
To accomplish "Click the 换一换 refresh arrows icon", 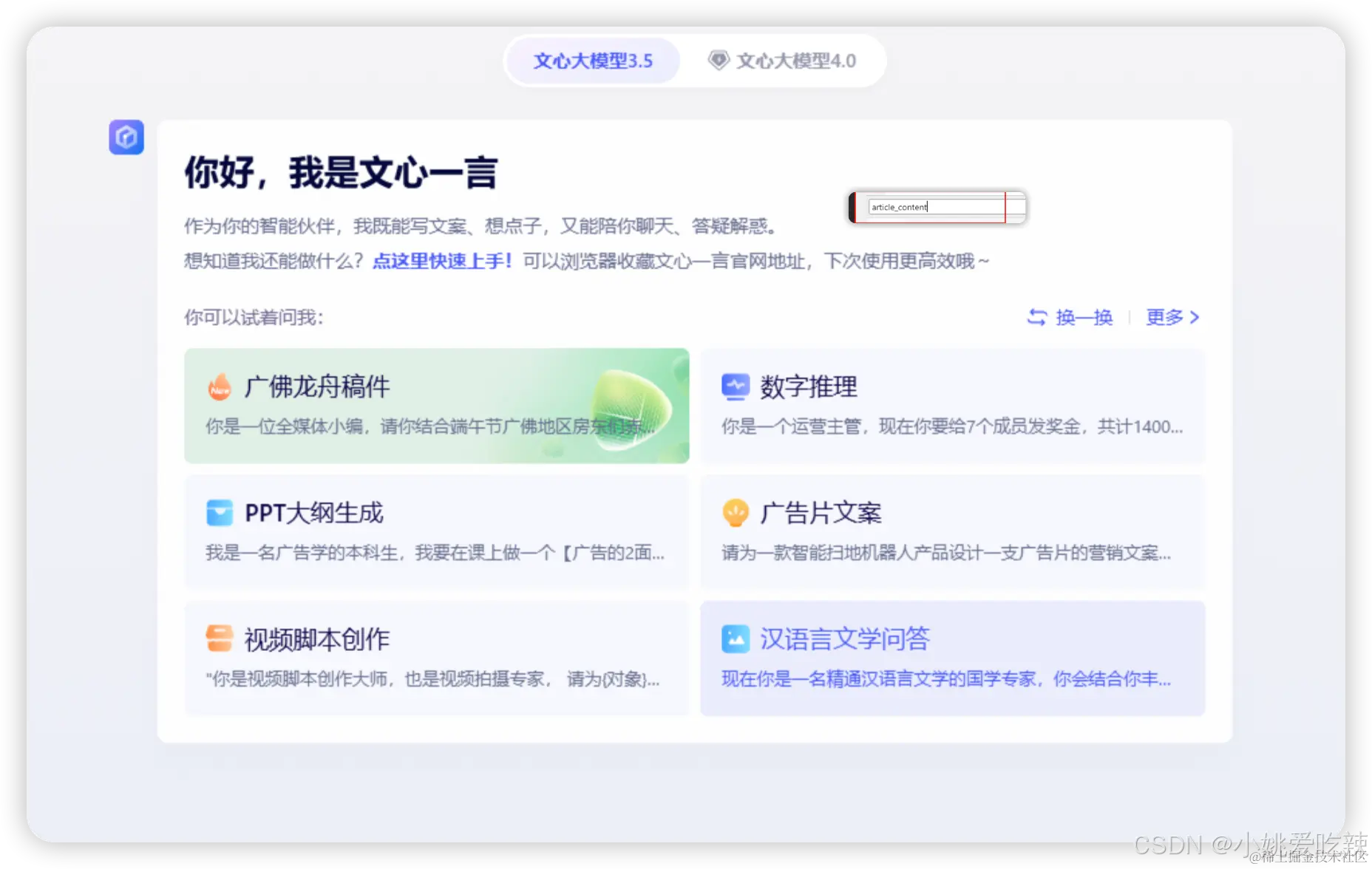I will coord(1037,317).
